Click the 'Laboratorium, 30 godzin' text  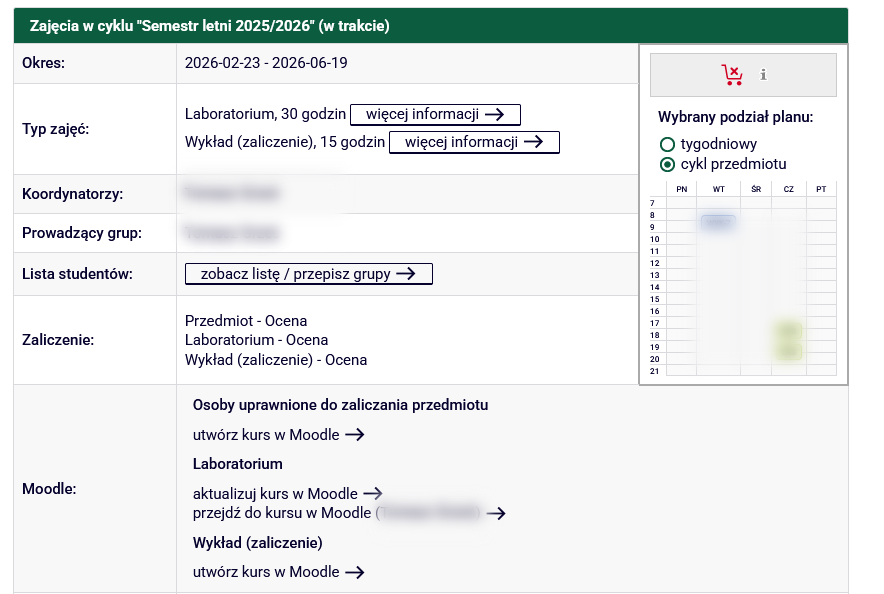[x=265, y=114]
